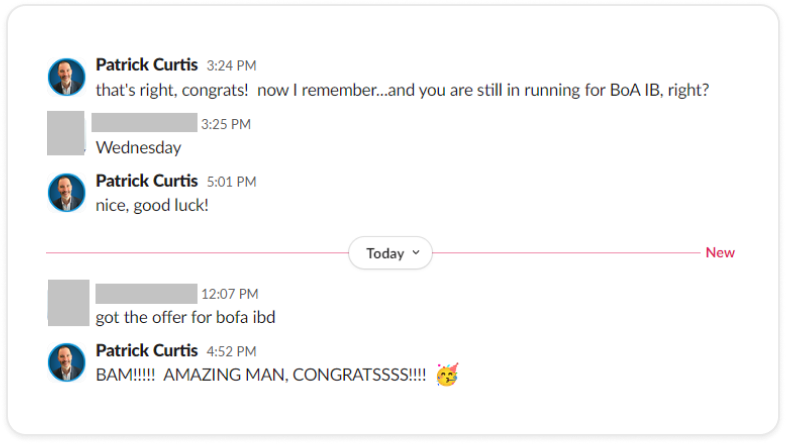Click the 12:07 PM timestamp
Viewport: 786px width, 444px height.
tap(229, 294)
